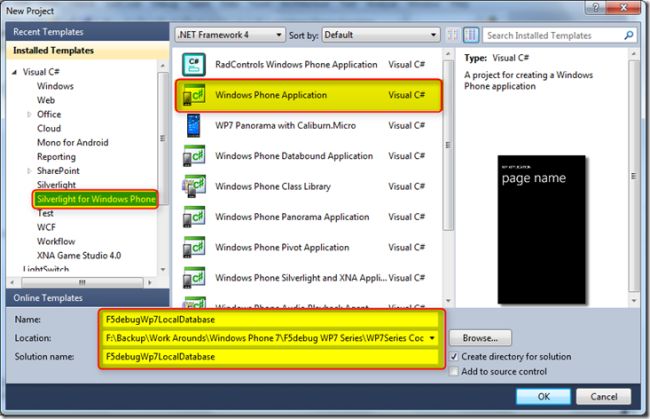Open the .NET Framework 4 dropdown
Image resolution: width=650 pixels, height=419 pixels.
coord(230,35)
